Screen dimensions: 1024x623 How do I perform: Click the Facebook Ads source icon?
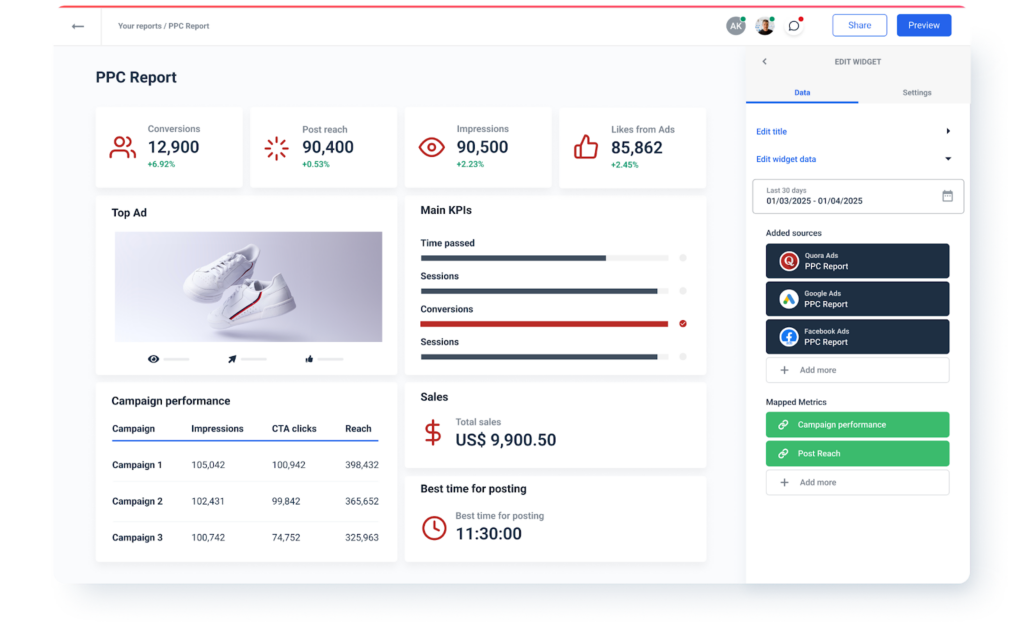click(789, 337)
